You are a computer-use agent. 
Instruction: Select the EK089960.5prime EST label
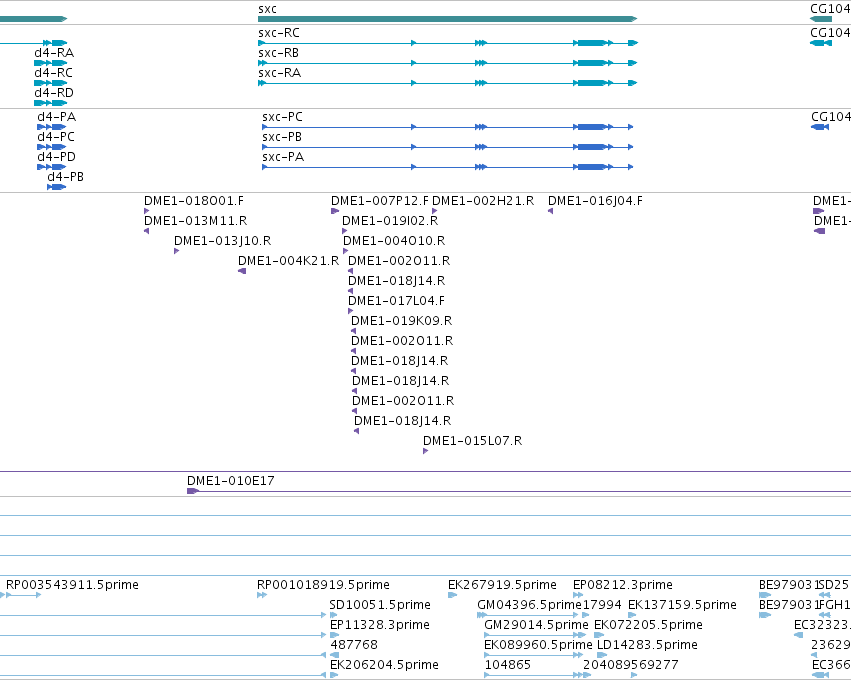point(538,645)
